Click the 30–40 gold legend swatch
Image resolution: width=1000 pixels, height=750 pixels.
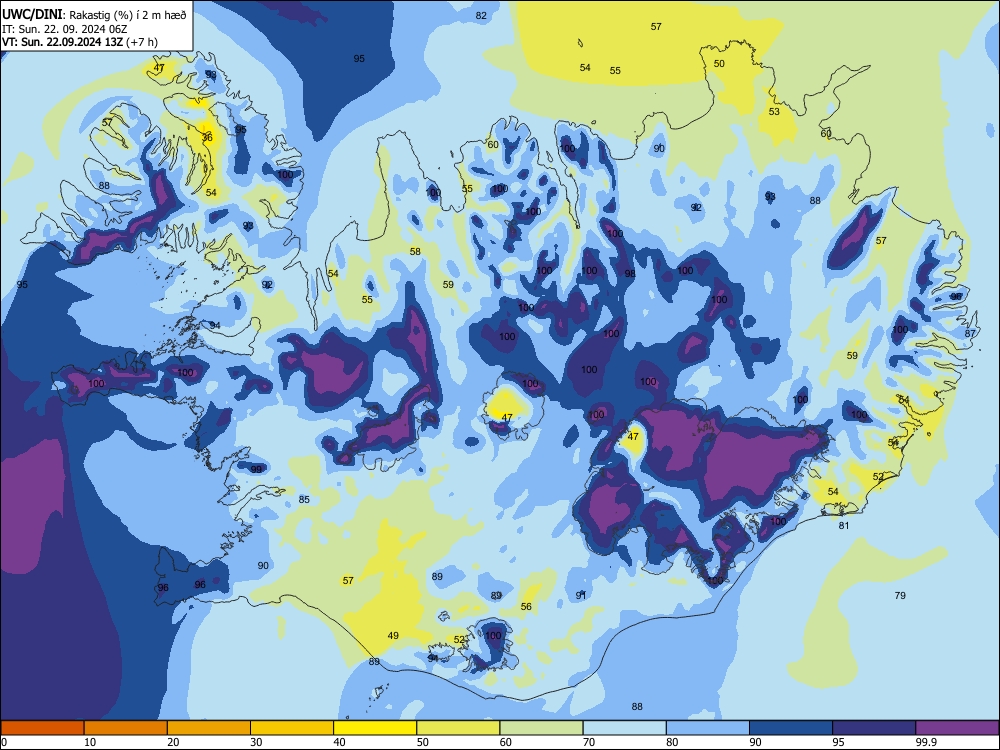[292, 728]
